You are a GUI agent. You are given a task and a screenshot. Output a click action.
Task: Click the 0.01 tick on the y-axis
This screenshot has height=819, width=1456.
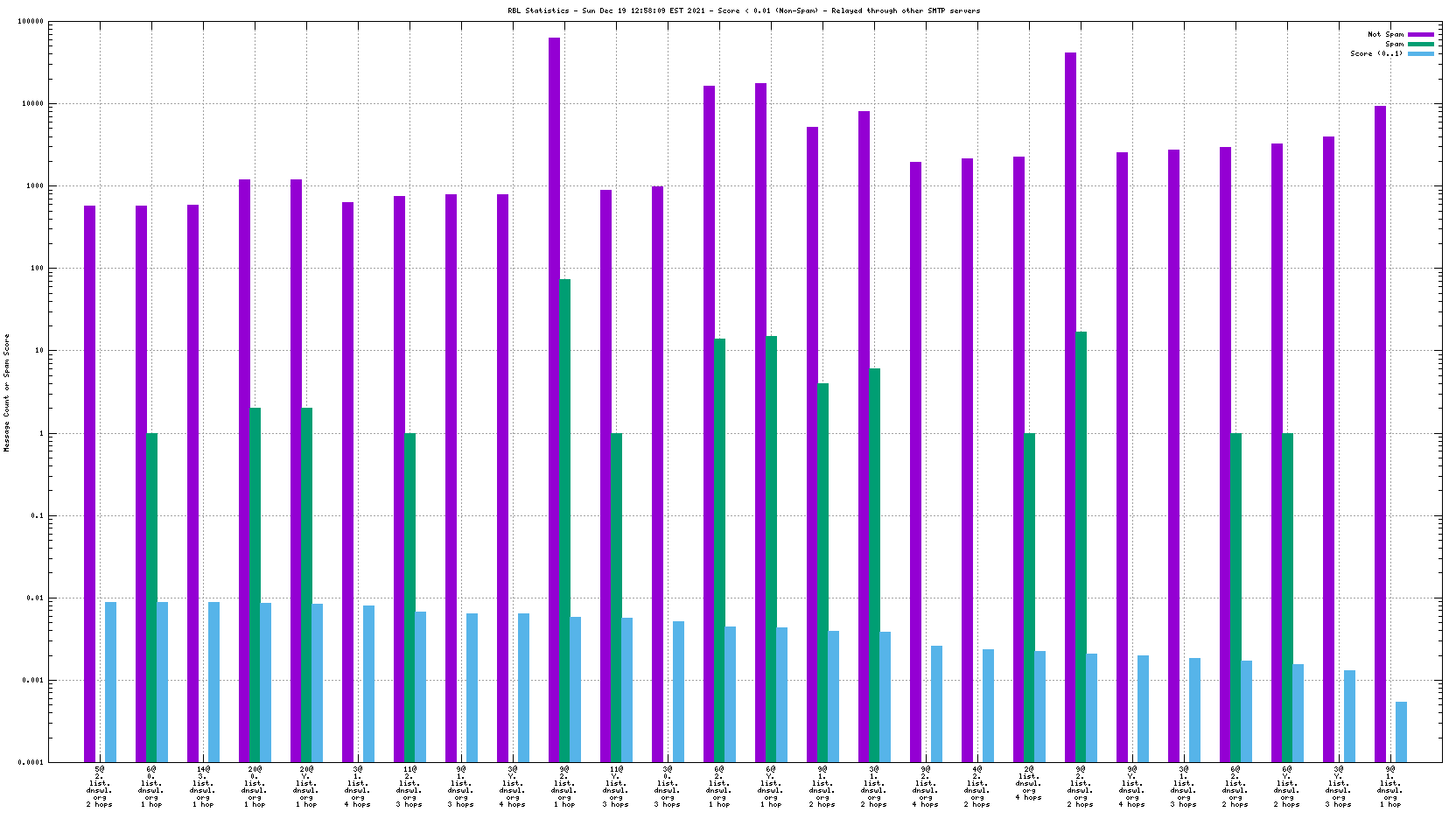[36, 598]
